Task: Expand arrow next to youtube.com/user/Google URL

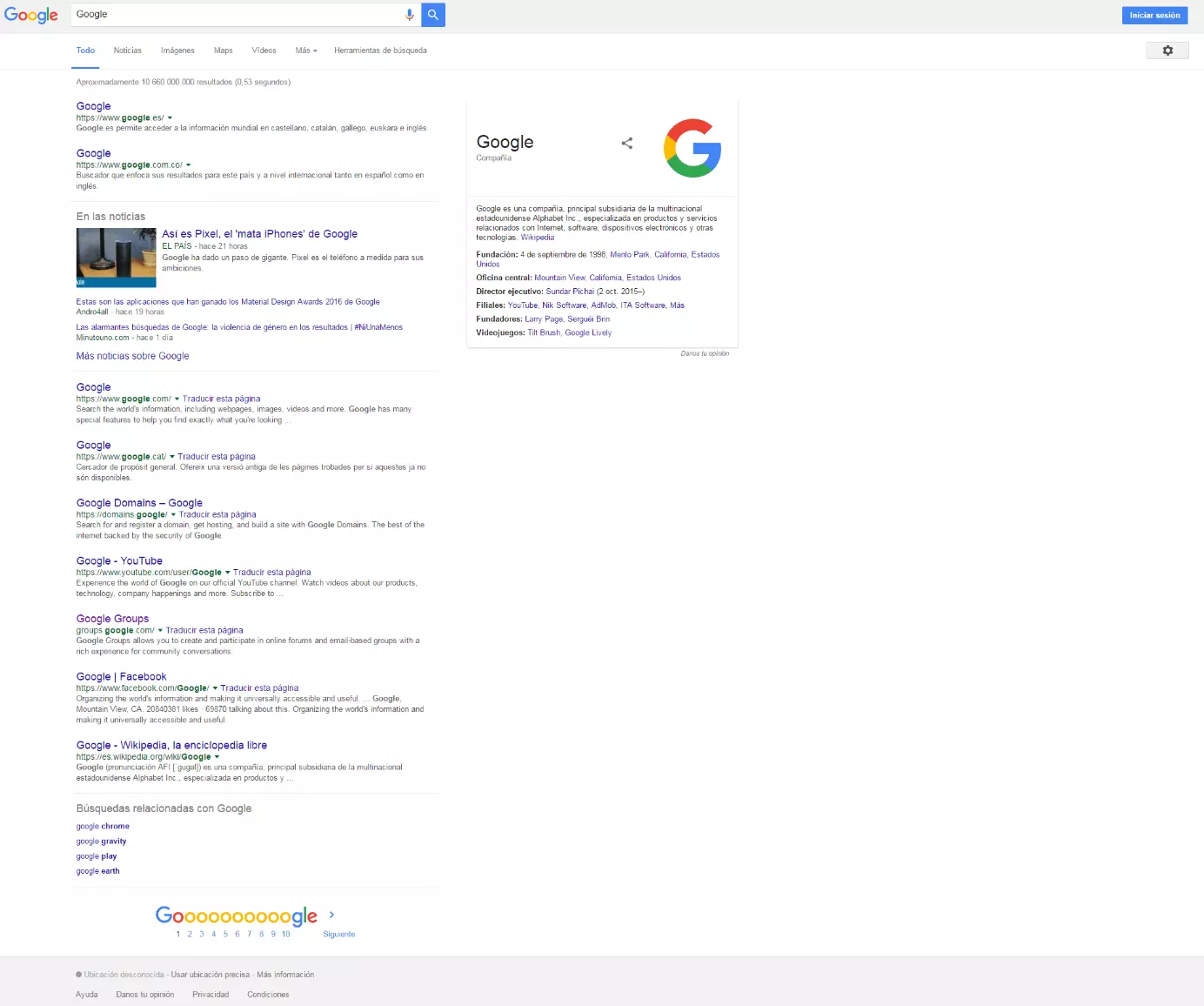Action: point(227,573)
